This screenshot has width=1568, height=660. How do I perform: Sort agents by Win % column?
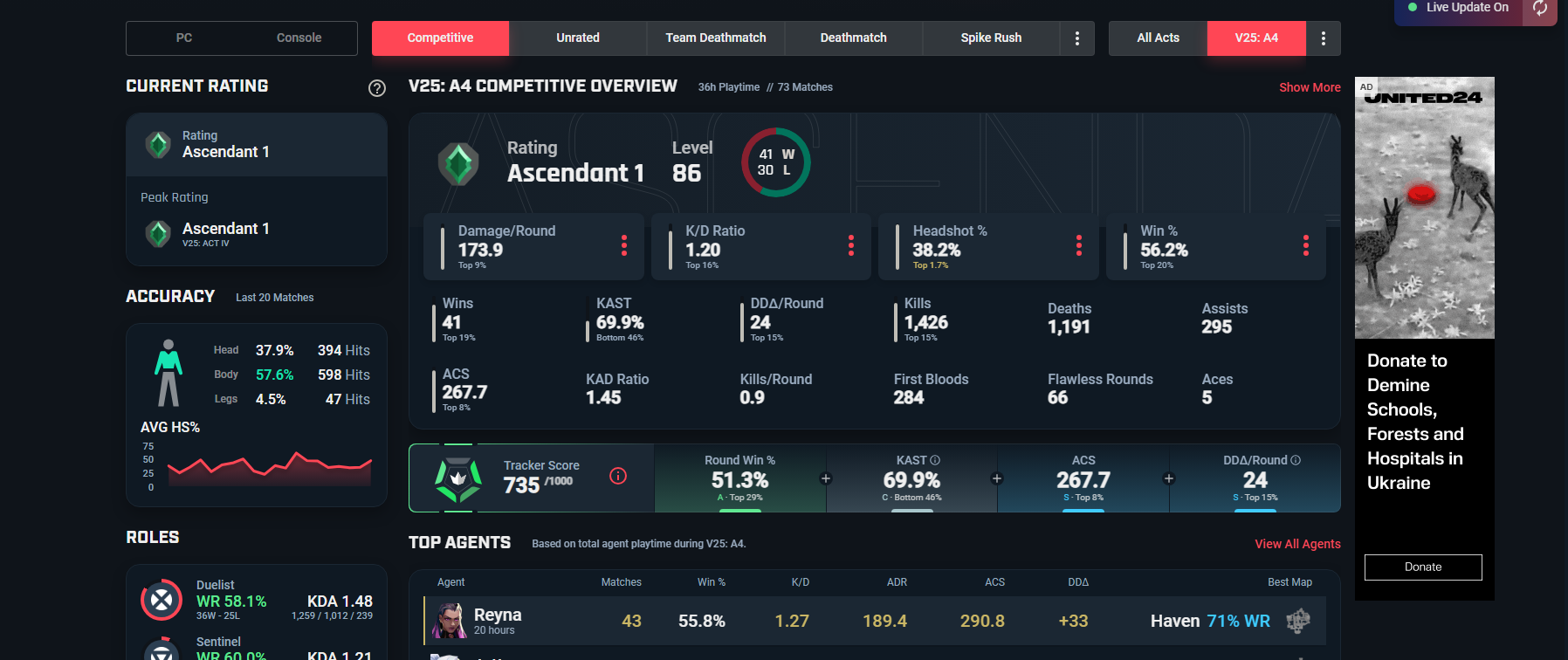coord(712,582)
